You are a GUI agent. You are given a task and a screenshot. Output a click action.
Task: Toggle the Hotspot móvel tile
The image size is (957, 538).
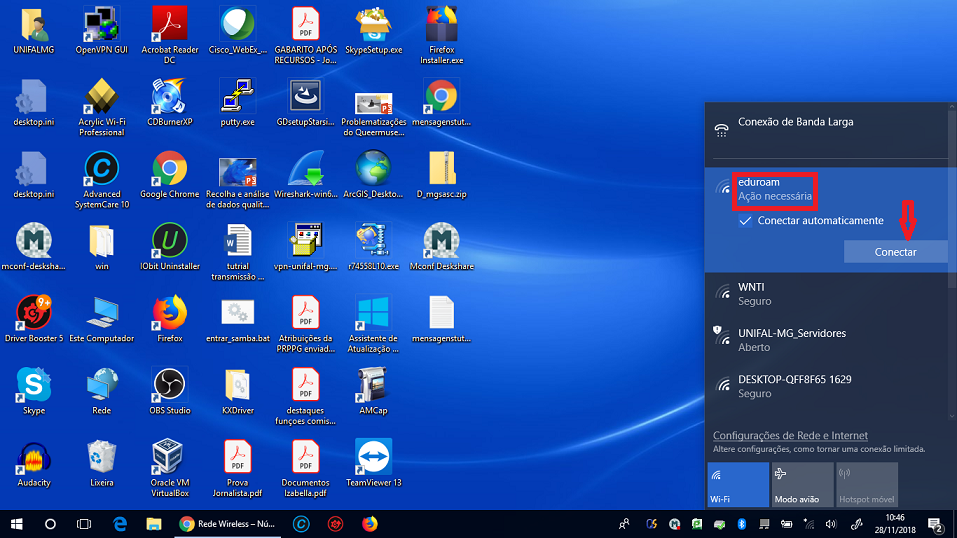pyautogui.click(x=867, y=484)
